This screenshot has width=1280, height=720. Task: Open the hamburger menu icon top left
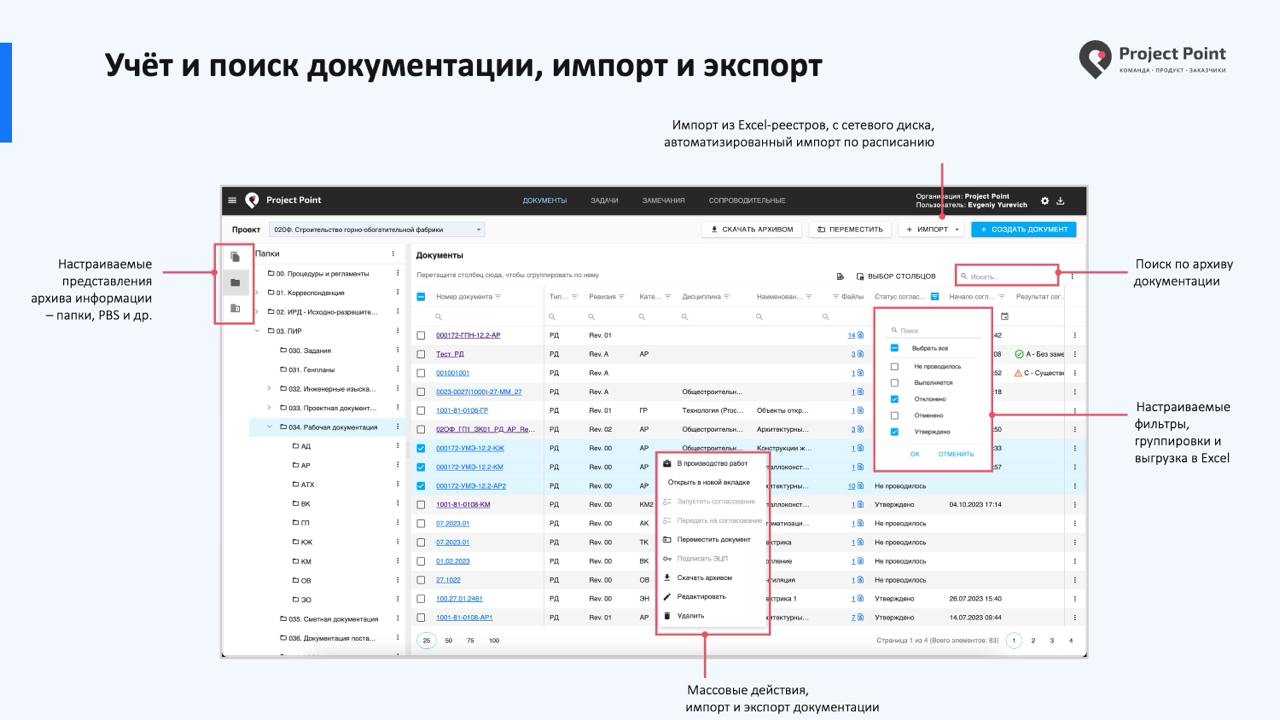point(232,200)
